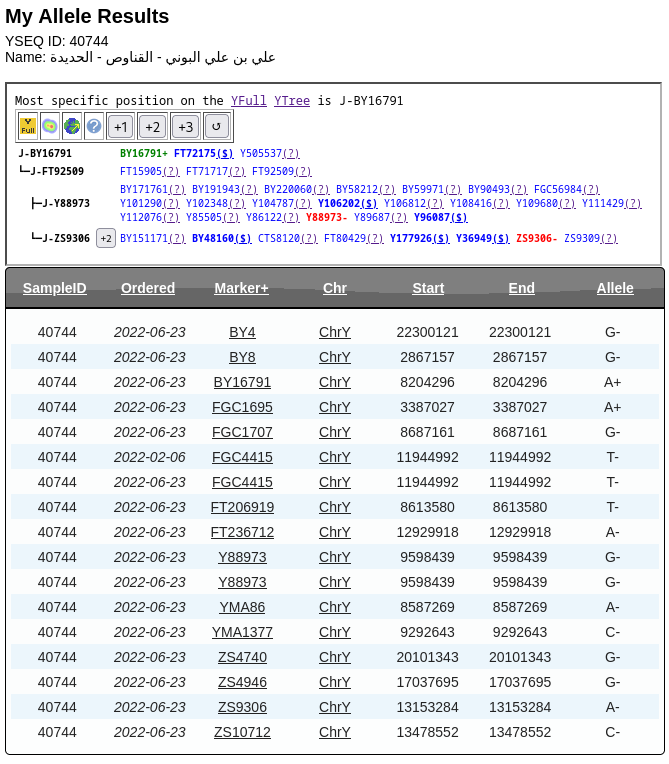Open the YFull icon button

click(x=28, y=127)
